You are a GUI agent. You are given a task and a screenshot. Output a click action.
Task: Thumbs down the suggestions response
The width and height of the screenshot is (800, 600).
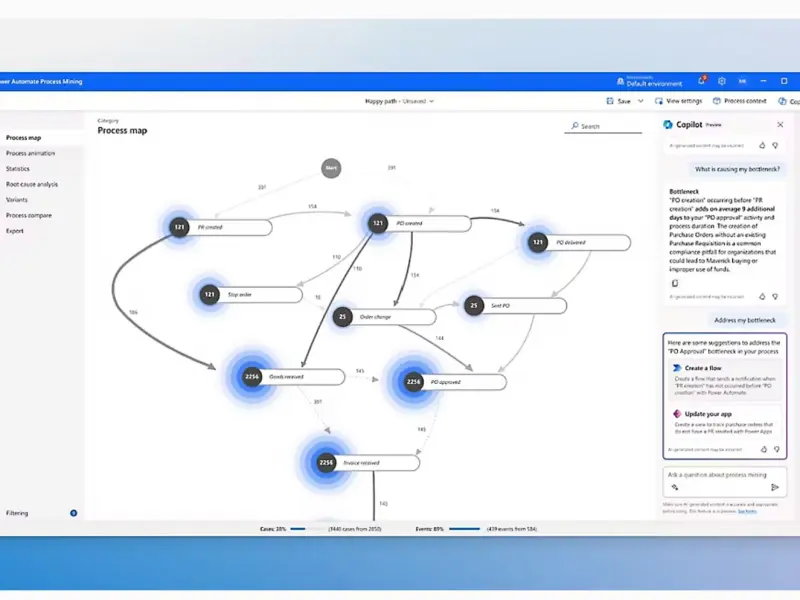point(775,450)
